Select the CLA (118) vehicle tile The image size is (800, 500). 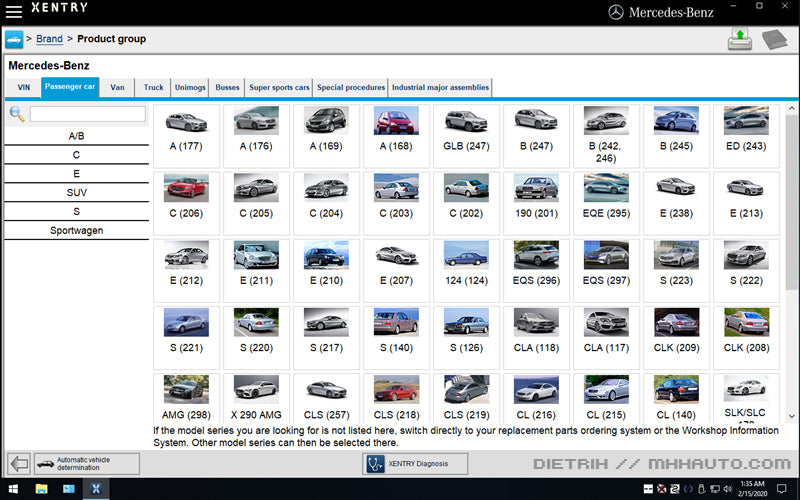(x=536, y=336)
